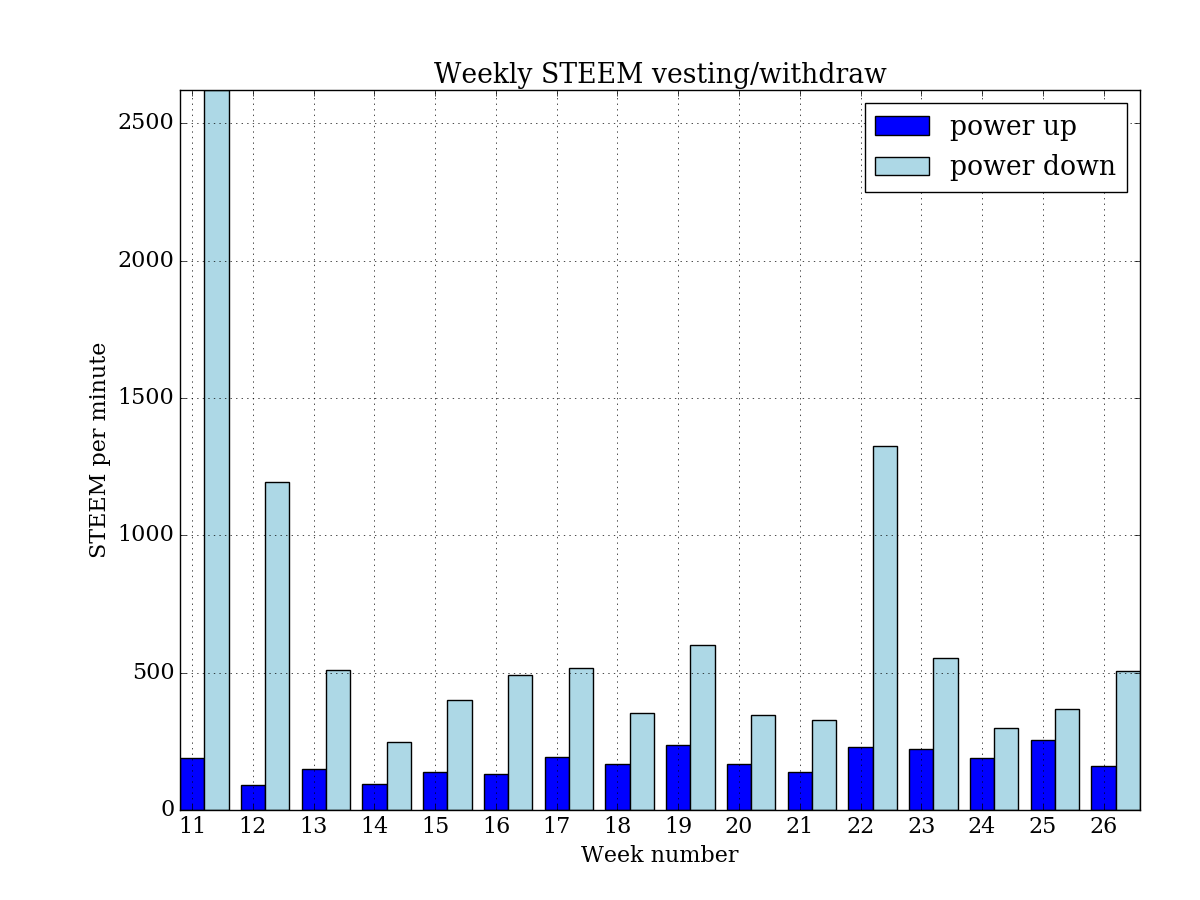Click the x-axis tick label 21
Viewport: 1200px width, 900px height.
(800, 827)
